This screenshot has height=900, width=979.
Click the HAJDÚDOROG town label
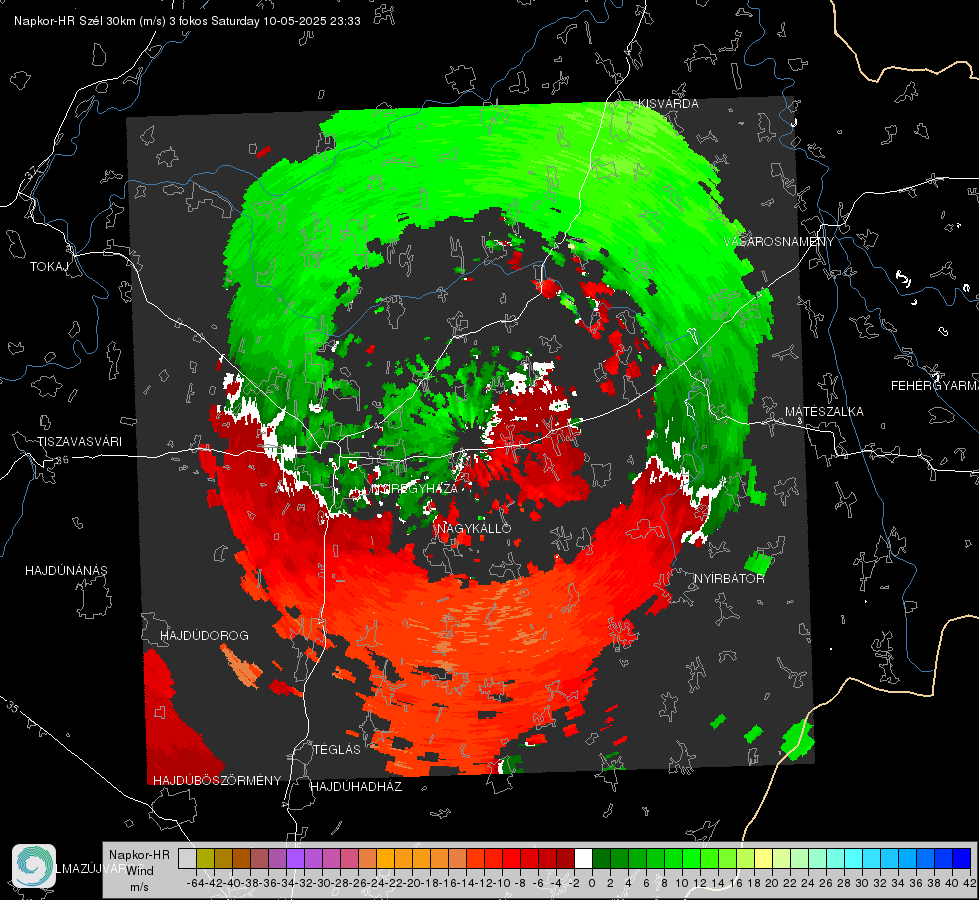(204, 636)
